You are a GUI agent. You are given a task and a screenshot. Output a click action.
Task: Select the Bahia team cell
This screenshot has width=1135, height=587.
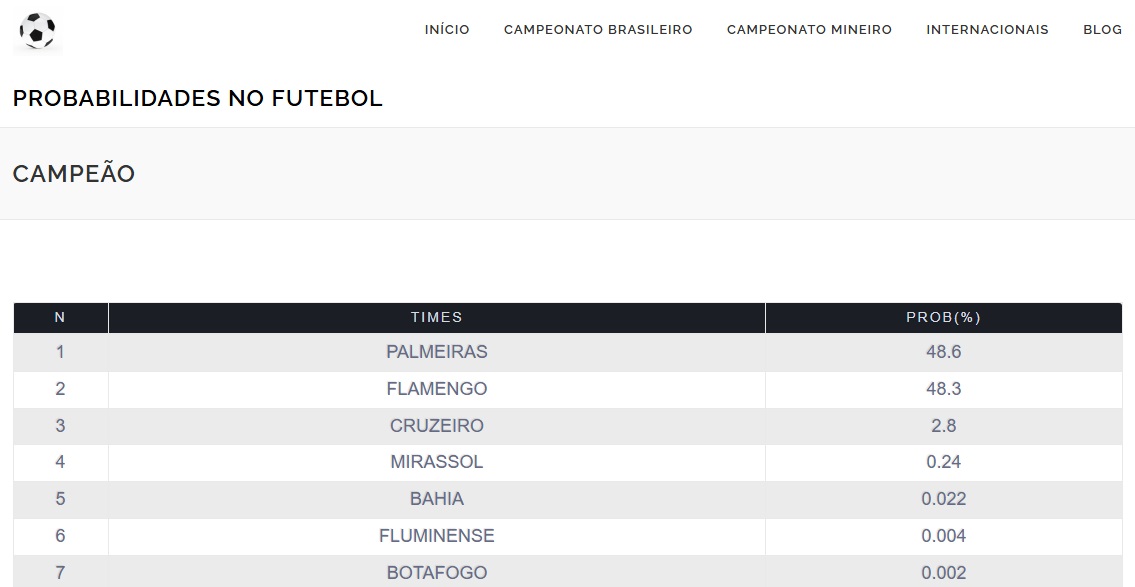436,499
